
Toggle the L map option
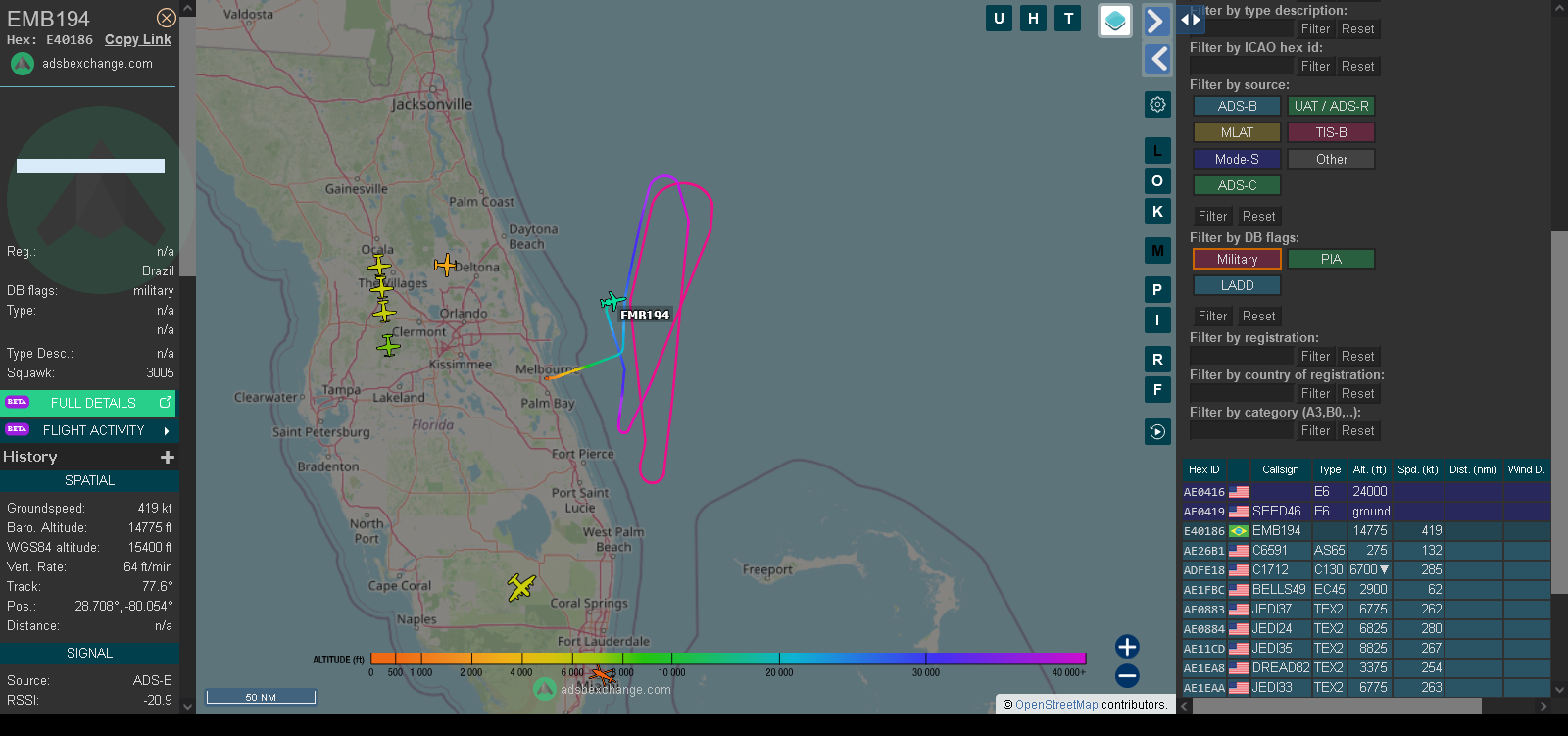[x=1157, y=151]
